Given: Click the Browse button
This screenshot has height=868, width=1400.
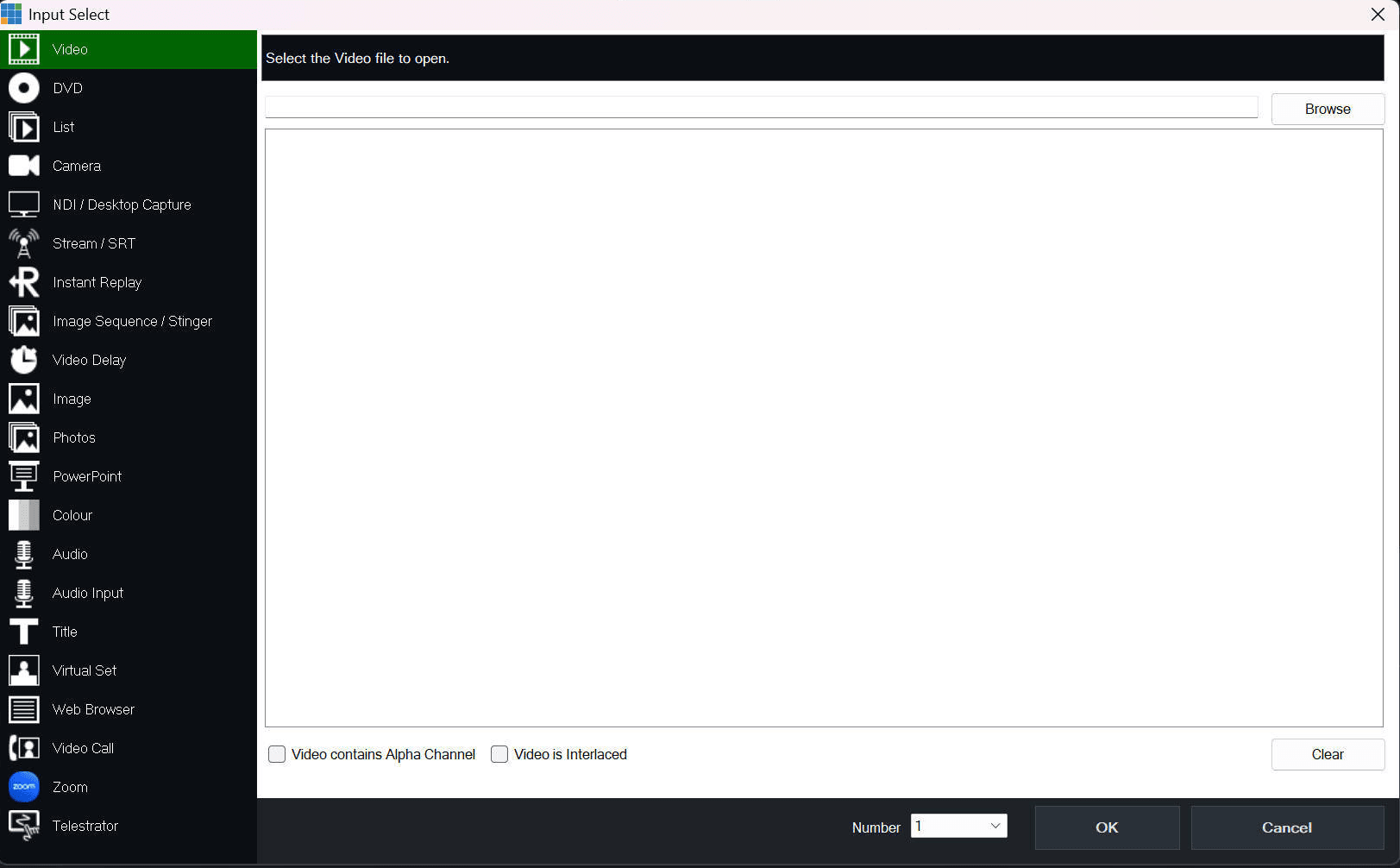Looking at the screenshot, I should click(1328, 109).
